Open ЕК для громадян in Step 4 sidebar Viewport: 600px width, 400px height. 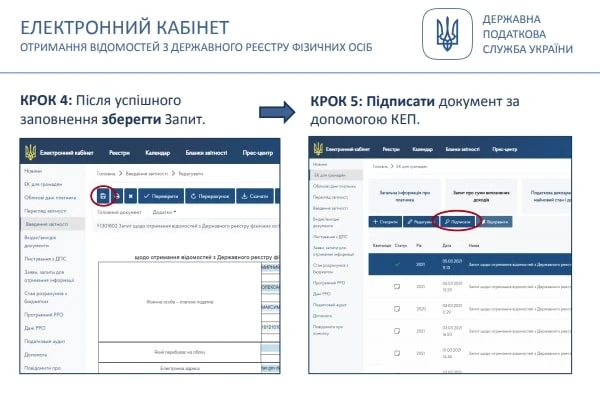tap(43, 184)
